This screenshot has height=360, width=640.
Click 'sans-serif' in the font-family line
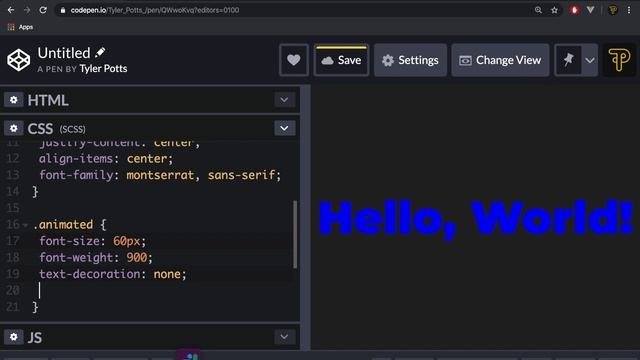click(242, 175)
